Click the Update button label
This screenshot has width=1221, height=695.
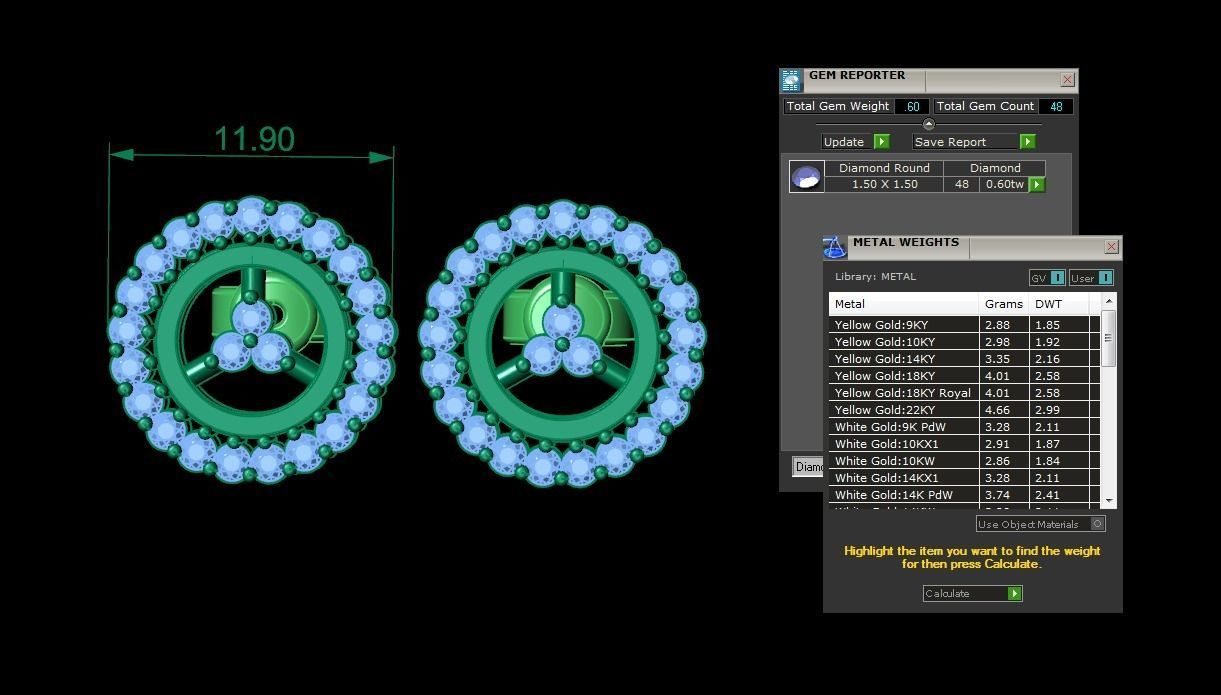coord(844,142)
